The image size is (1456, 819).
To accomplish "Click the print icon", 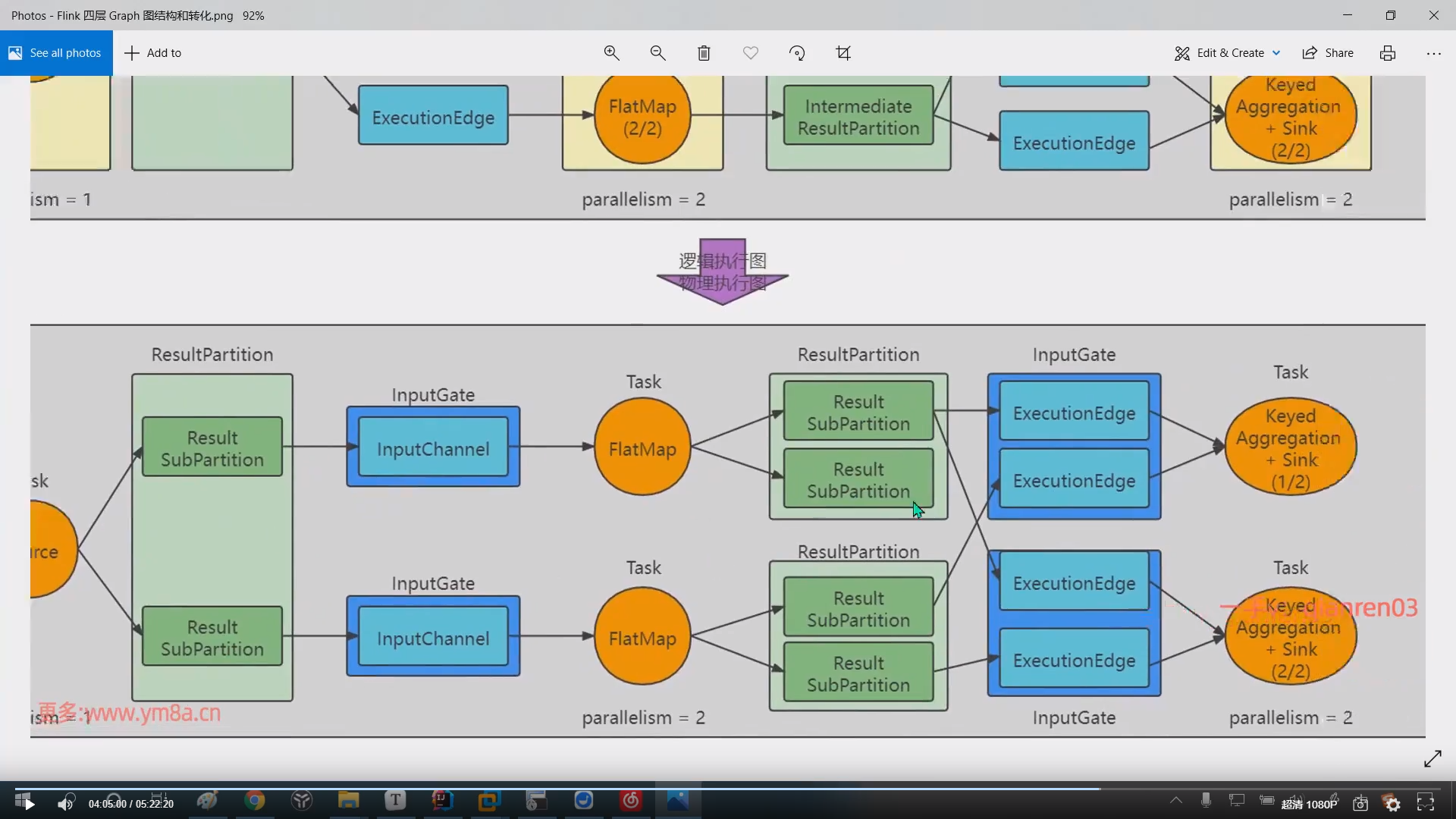I will pos(1388,53).
